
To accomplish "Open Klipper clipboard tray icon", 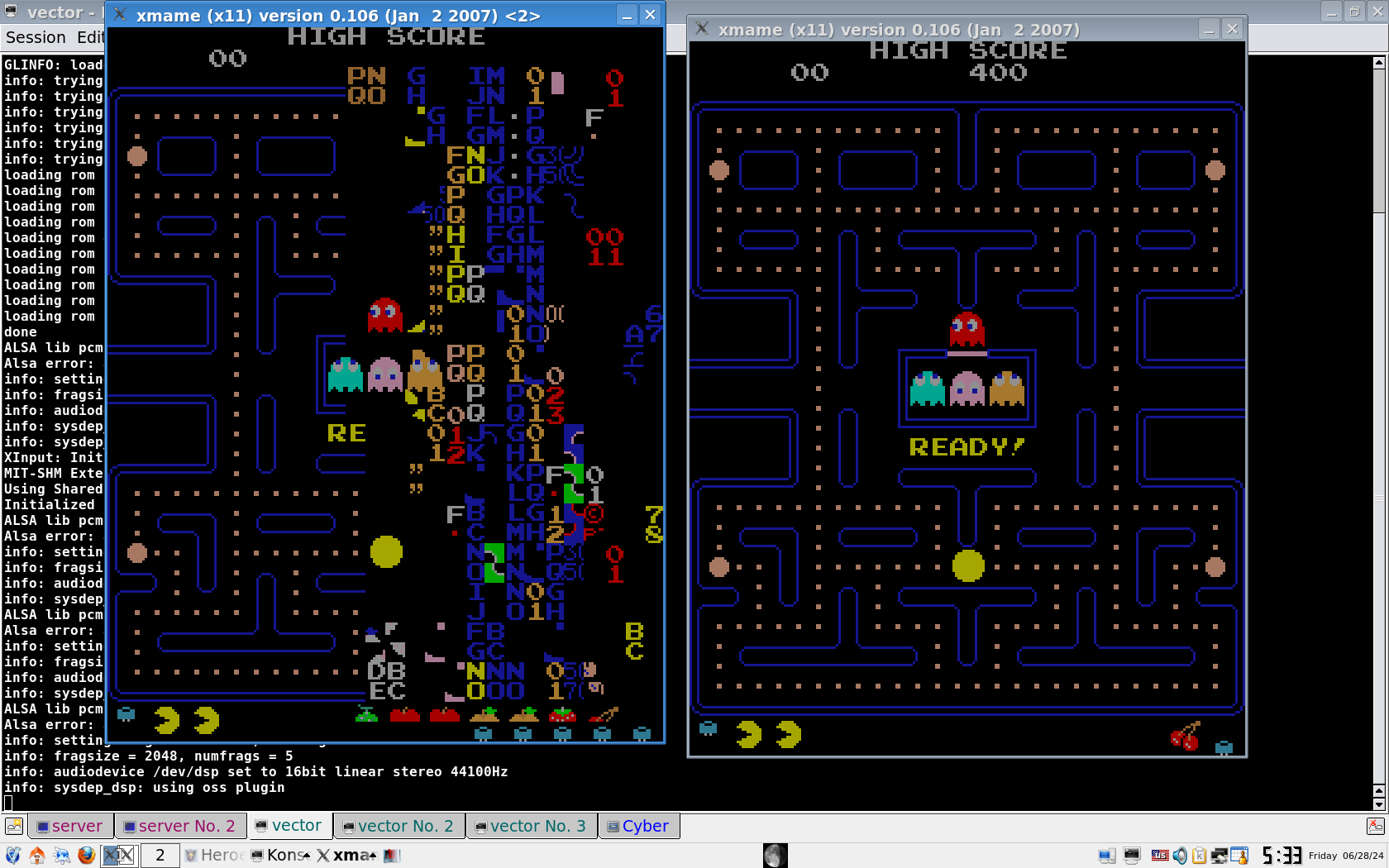I will pyautogui.click(x=1199, y=856).
